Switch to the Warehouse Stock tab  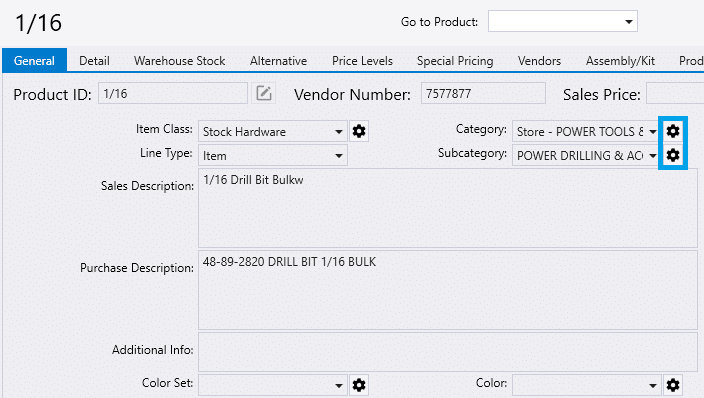180,61
